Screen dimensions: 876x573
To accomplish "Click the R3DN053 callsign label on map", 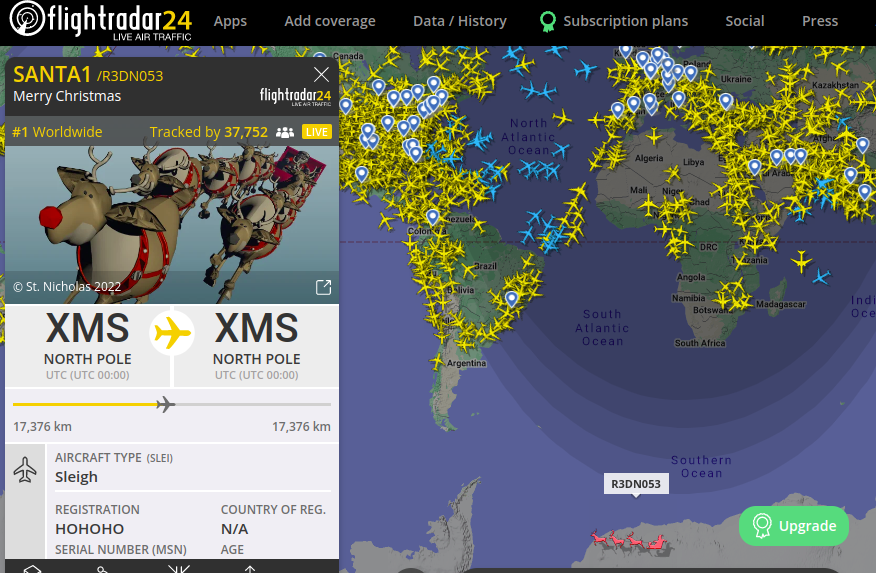I will 636,484.
